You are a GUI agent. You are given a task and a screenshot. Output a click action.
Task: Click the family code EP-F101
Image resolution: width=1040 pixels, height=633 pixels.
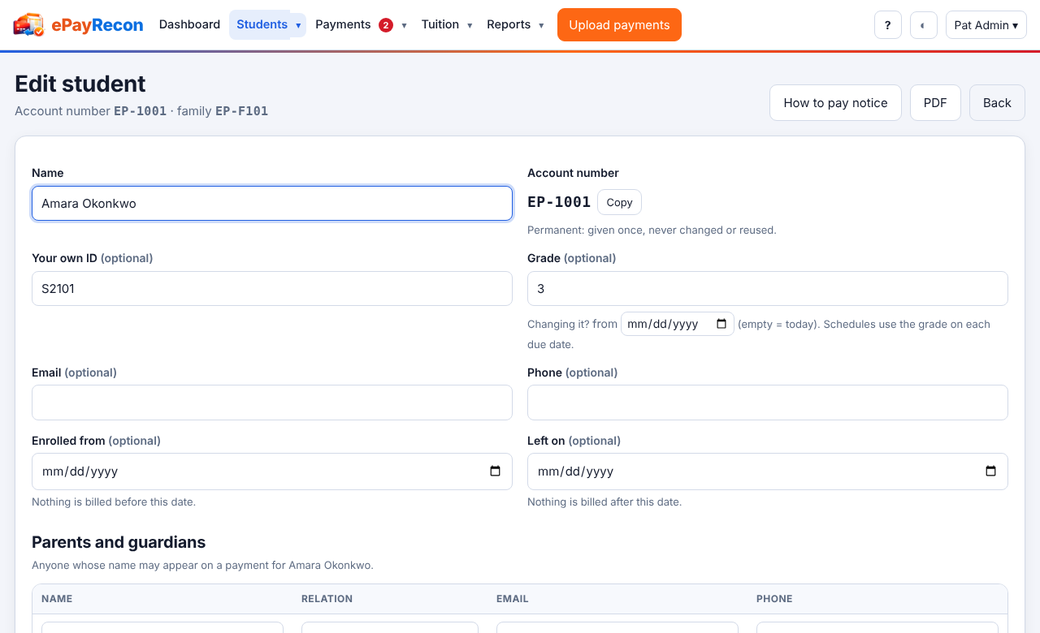click(241, 111)
